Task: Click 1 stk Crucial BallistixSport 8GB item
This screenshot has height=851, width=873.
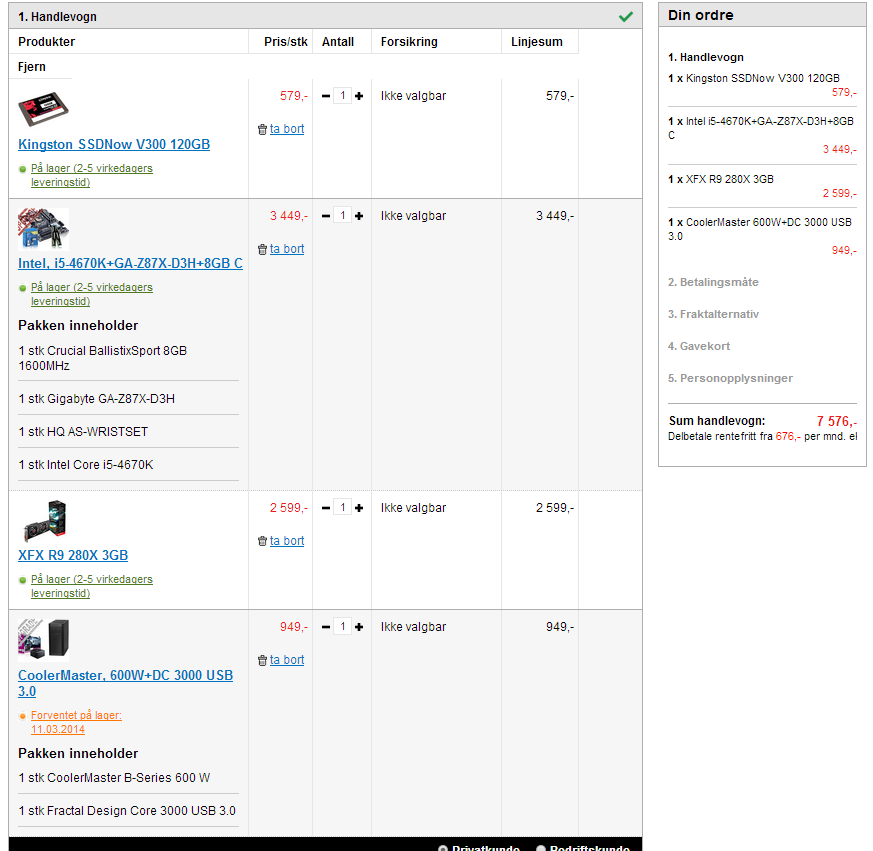Action: (102, 358)
